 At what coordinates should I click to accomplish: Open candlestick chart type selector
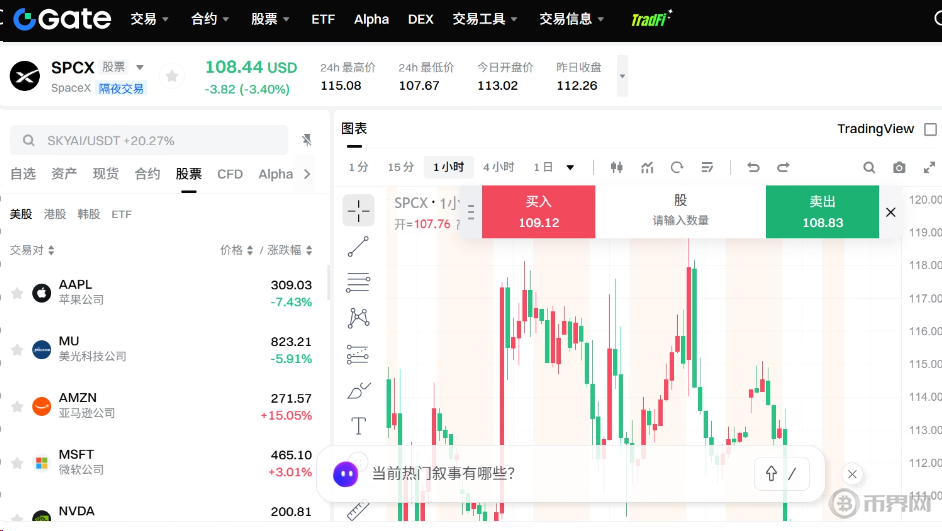(x=616, y=168)
